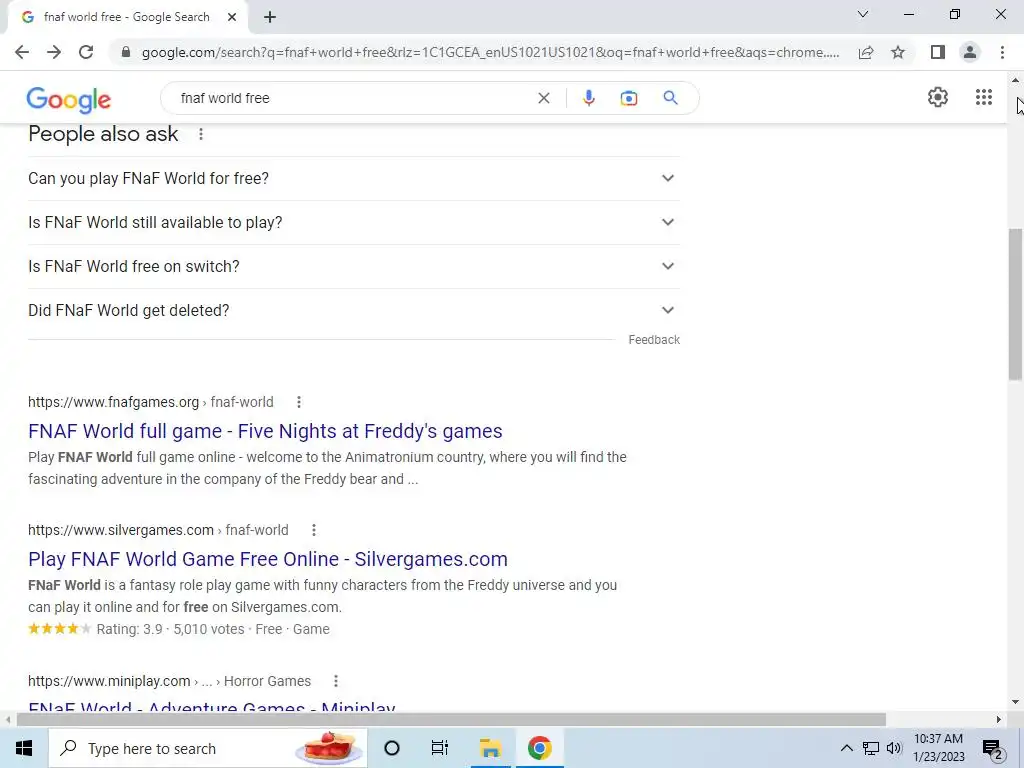Expand 'Can you play FNaF World for free?'
The image size is (1024, 768).
354,178
